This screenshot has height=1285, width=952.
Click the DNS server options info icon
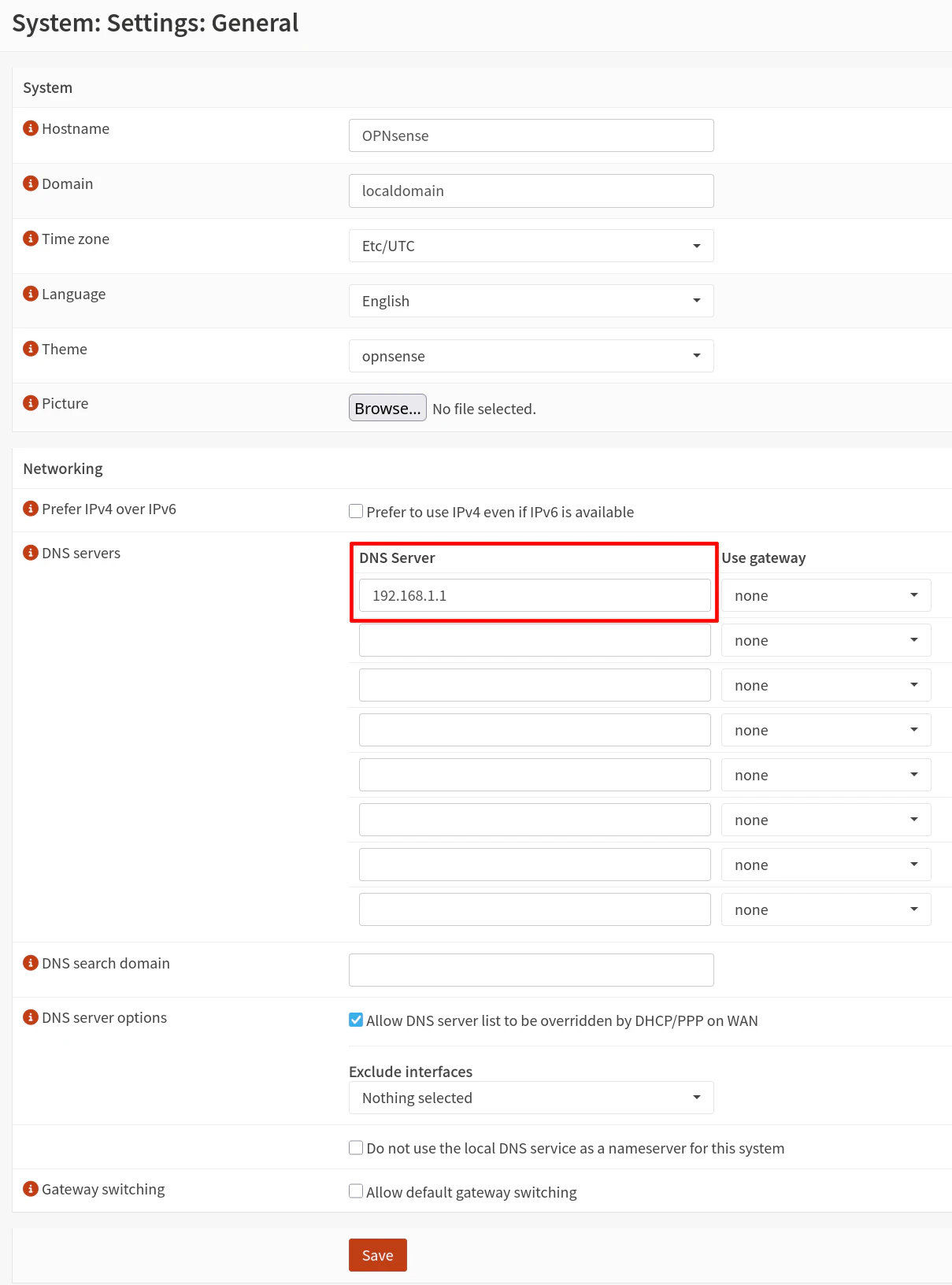pos(31,1017)
